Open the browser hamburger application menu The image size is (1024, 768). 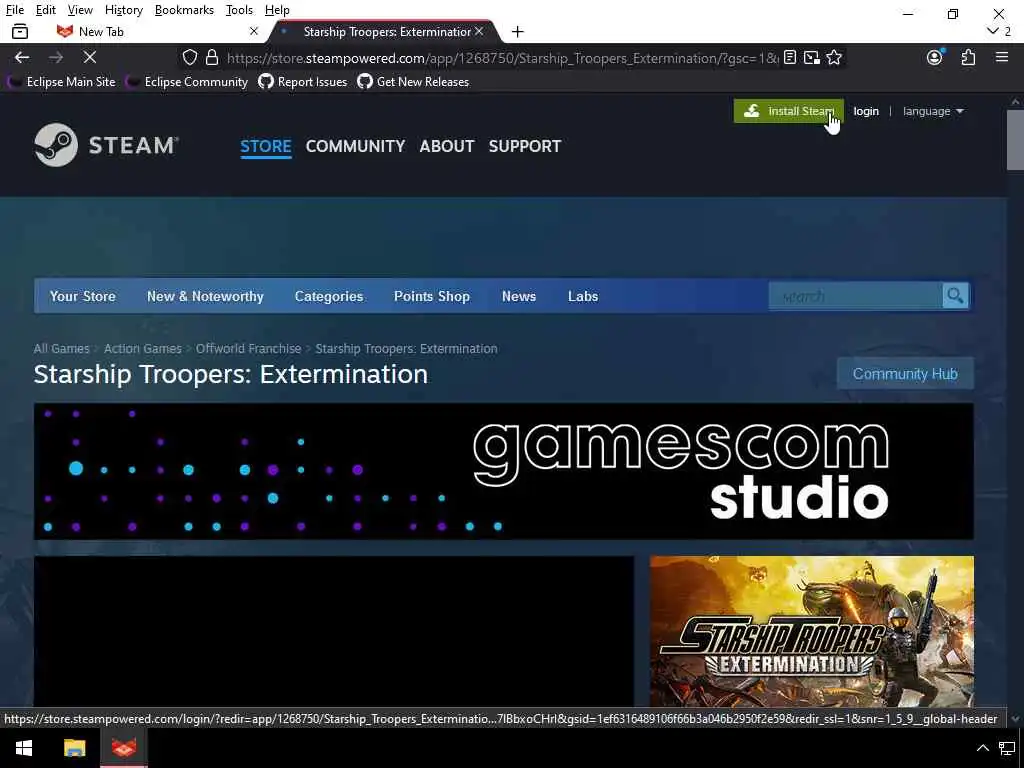[x=1002, y=57]
